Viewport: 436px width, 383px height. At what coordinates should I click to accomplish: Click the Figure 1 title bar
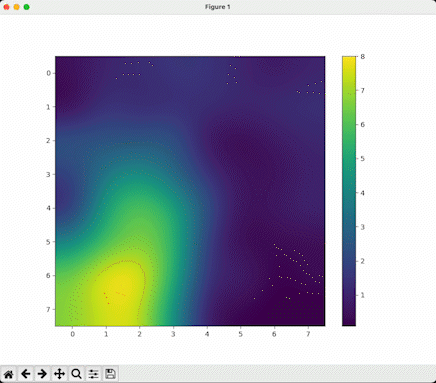point(218,7)
